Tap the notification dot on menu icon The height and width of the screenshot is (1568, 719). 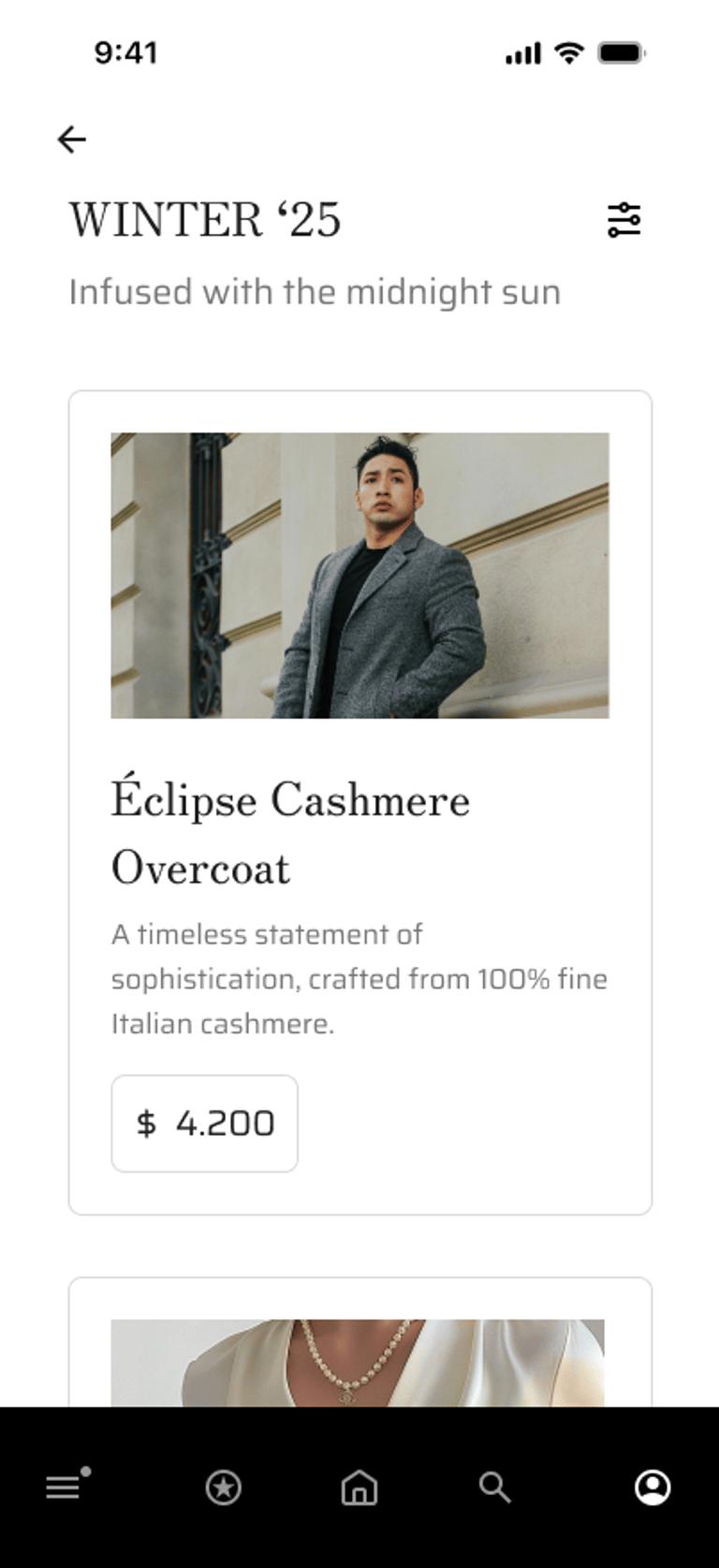pos(86,1472)
